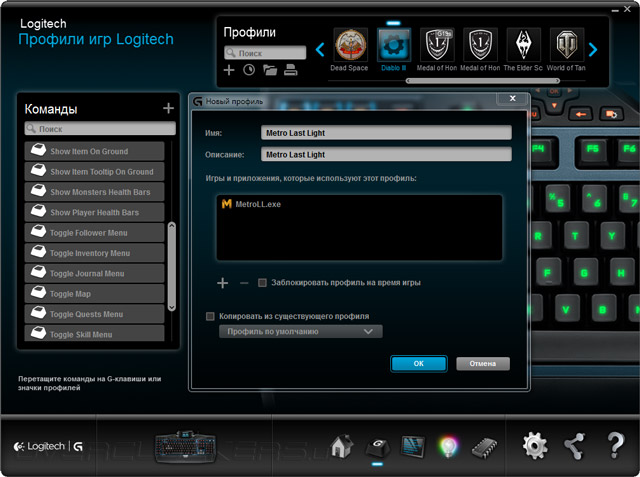
Task: Open the Medal of Honor G19s profile
Action: (x=437, y=44)
